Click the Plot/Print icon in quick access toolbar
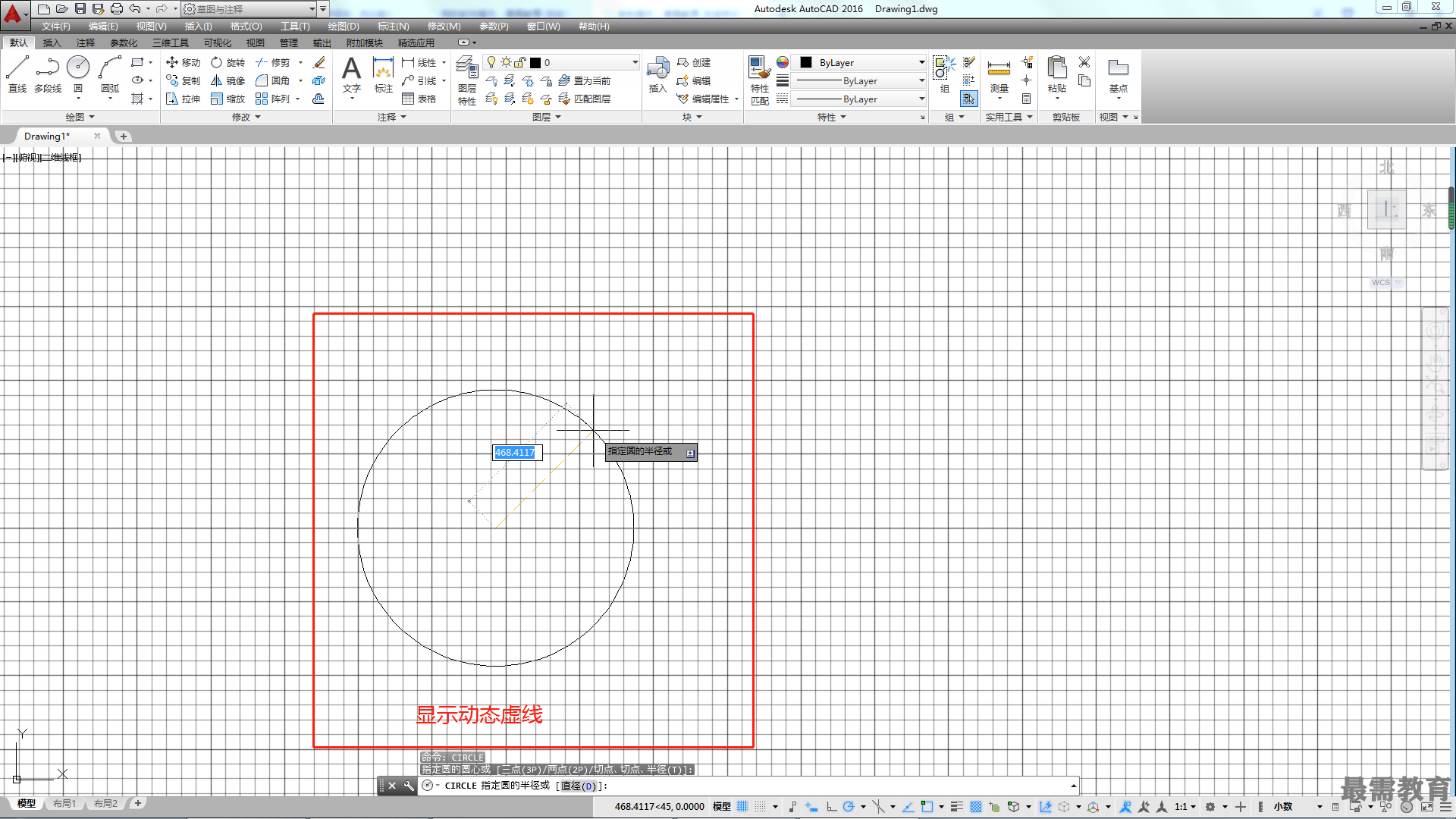Viewport: 1456px width, 819px height. point(116,8)
